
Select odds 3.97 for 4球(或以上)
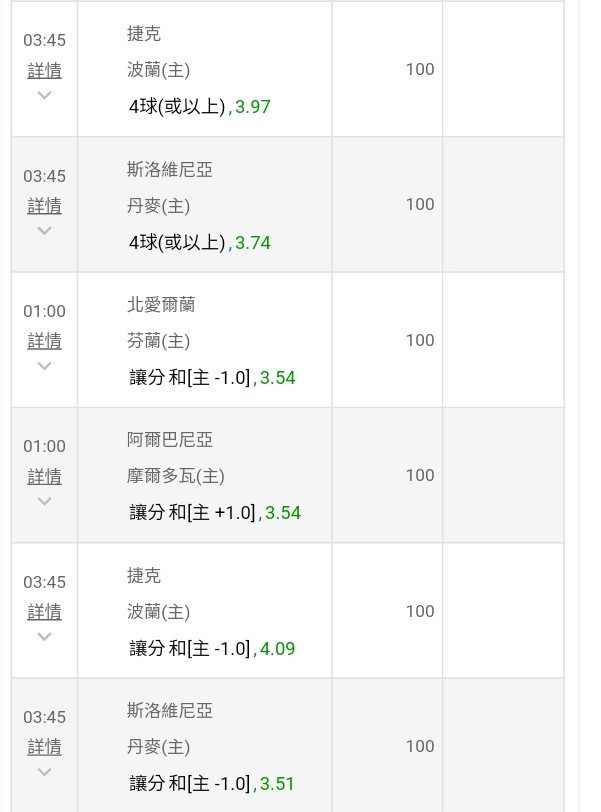(253, 107)
